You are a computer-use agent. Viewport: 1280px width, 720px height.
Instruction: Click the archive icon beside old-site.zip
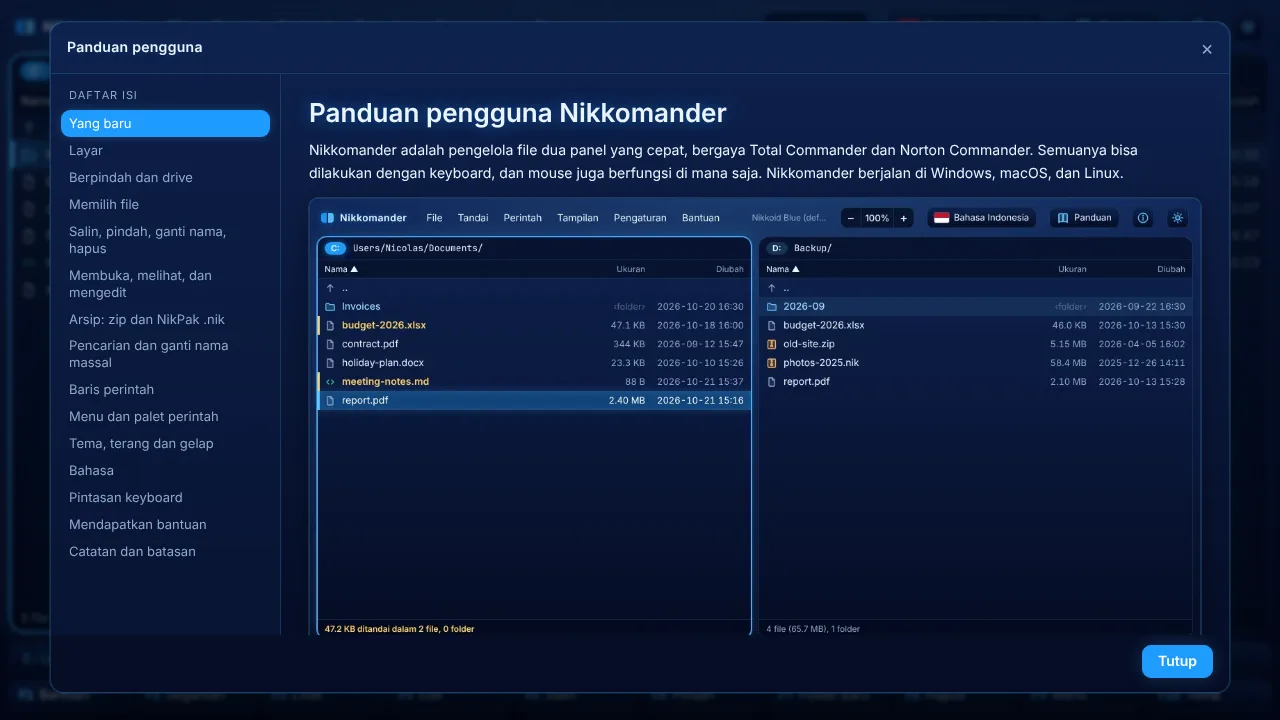click(771, 344)
